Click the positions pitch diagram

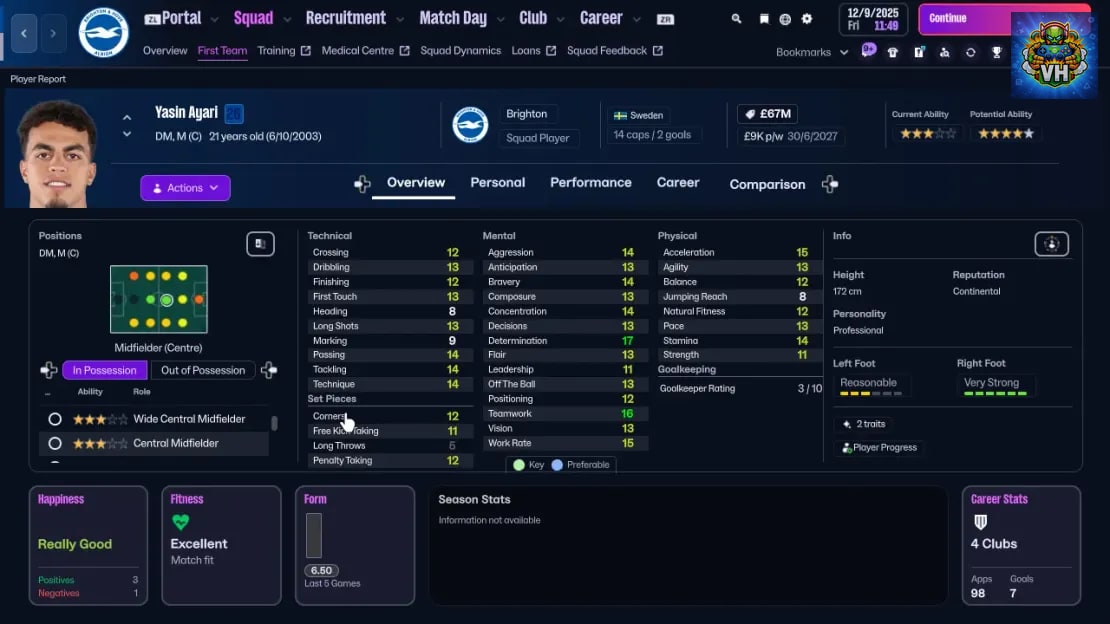(x=159, y=299)
